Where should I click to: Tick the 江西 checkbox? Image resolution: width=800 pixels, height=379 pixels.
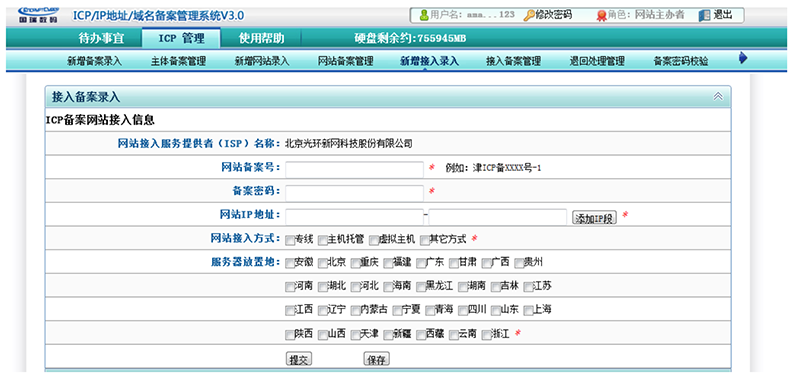(289, 310)
